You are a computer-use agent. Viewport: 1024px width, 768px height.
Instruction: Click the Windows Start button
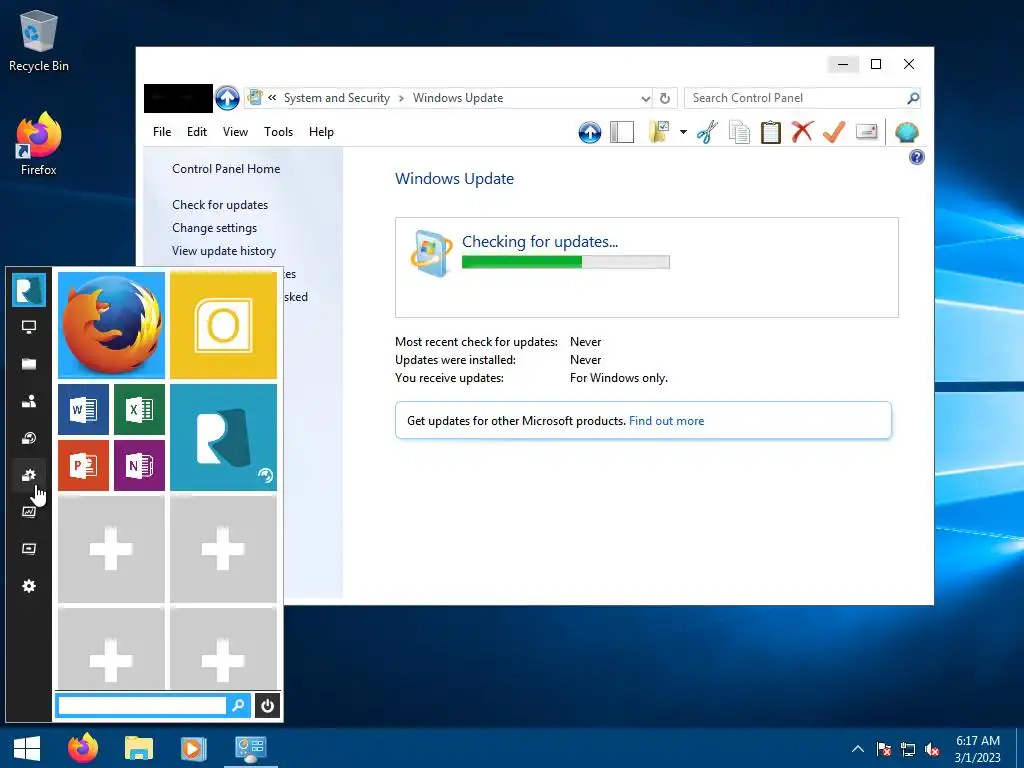click(x=27, y=748)
